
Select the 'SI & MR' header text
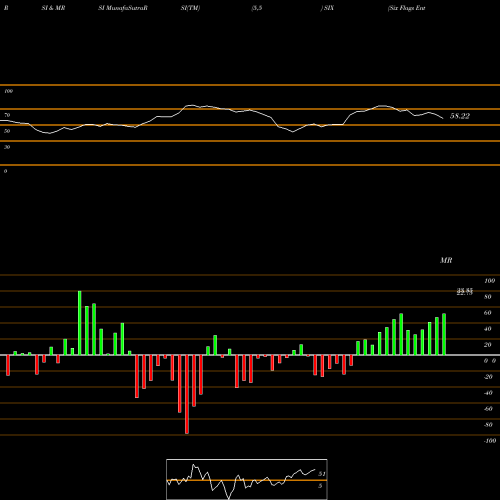[x=53, y=8]
